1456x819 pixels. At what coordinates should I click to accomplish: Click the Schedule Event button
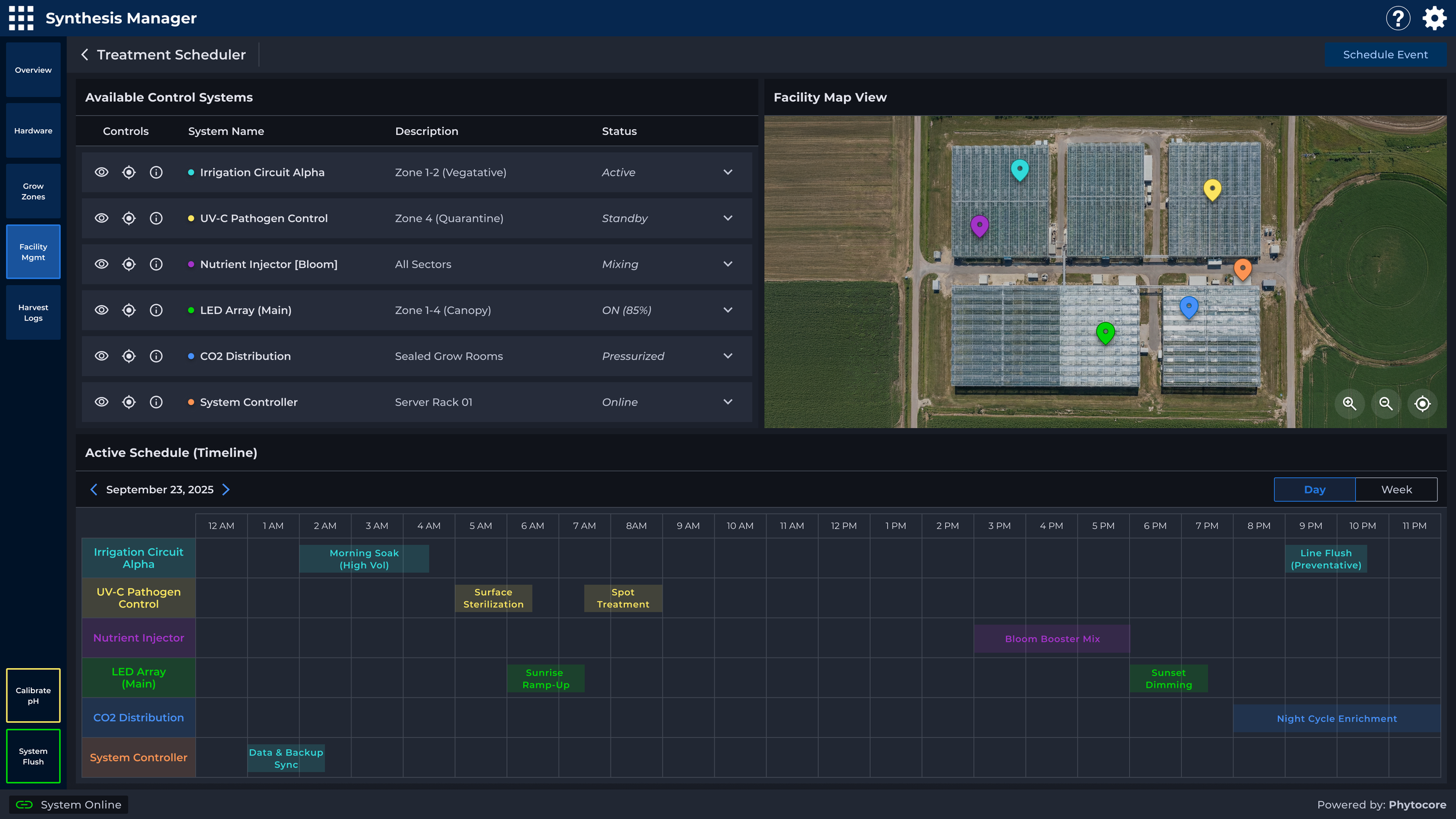click(1386, 54)
